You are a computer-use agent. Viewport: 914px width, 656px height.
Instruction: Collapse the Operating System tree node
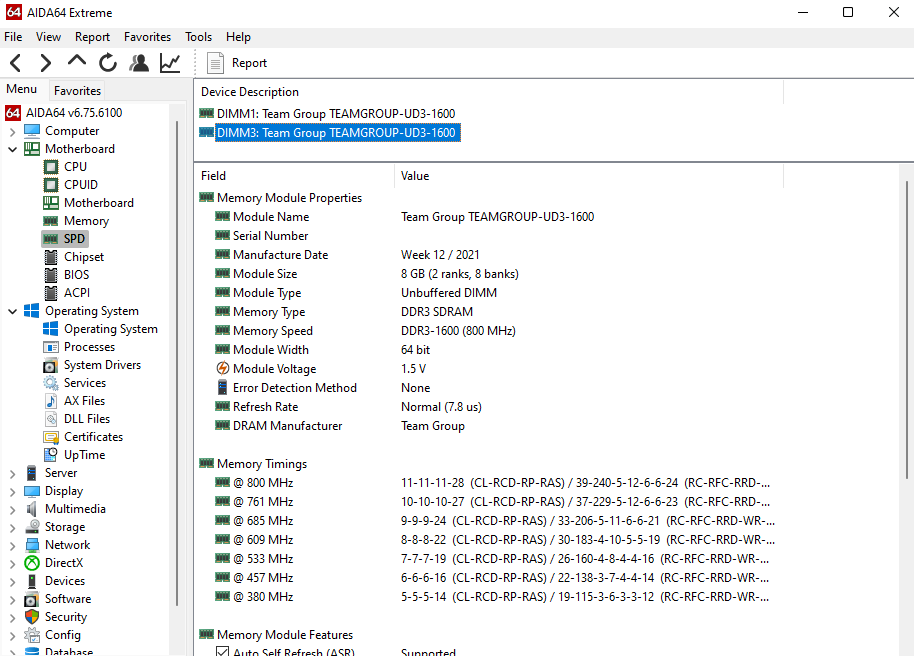(13, 311)
